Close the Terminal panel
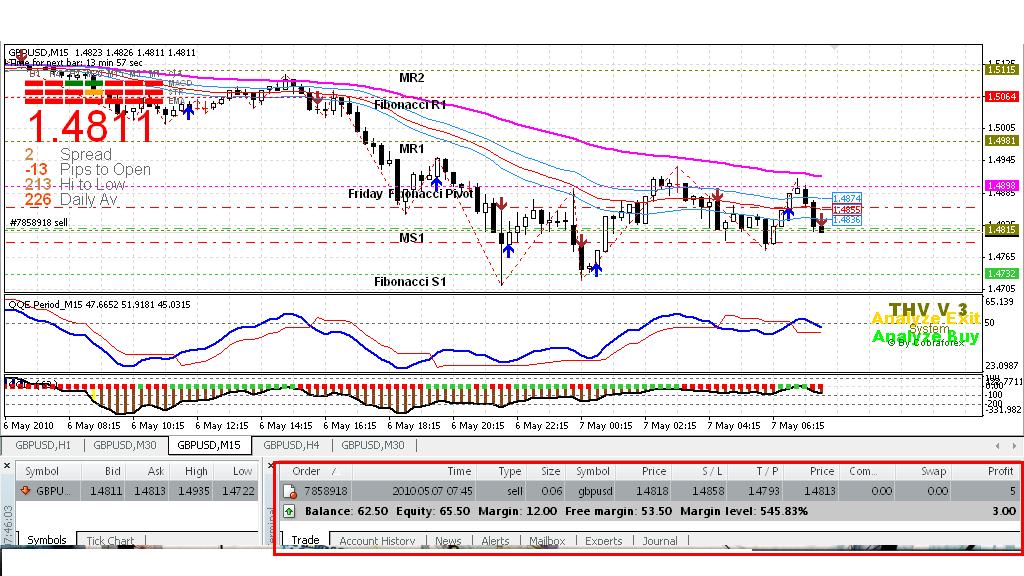This screenshot has height=576, width=1024. pyautogui.click(x=270, y=466)
